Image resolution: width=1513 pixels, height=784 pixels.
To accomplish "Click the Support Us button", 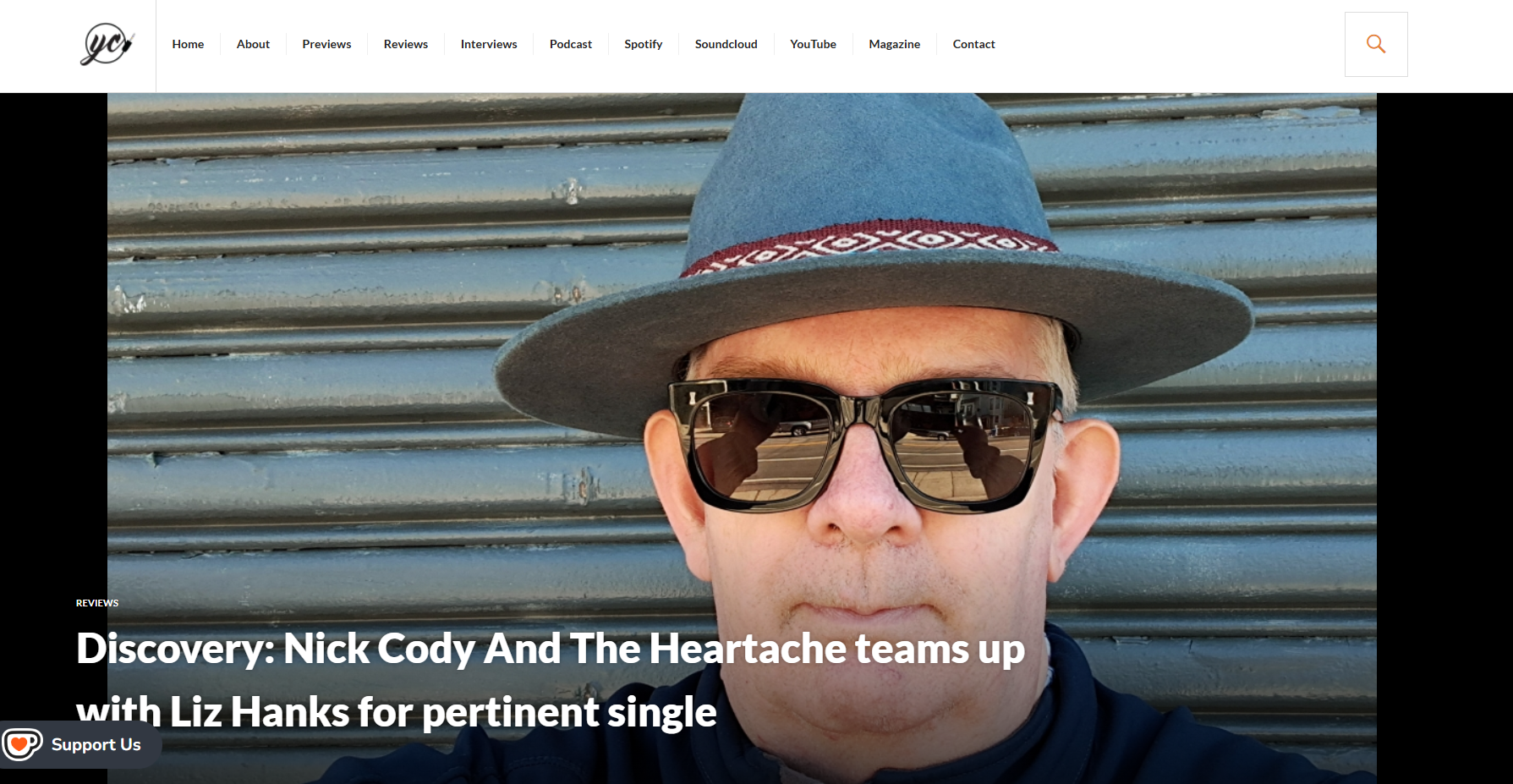I will coord(80,744).
